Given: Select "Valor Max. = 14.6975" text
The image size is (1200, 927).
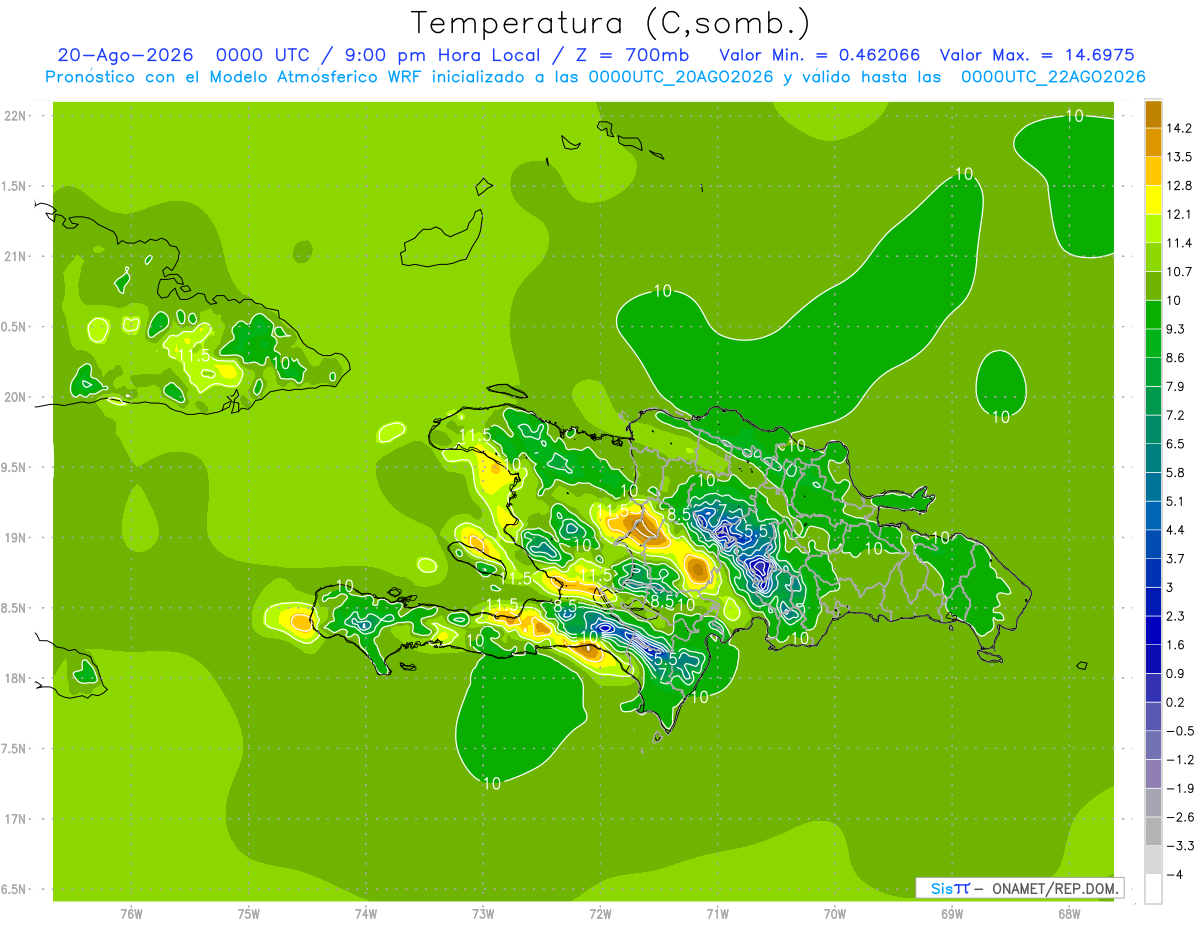Looking at the screenshot, I should (x=1038, y=55).
